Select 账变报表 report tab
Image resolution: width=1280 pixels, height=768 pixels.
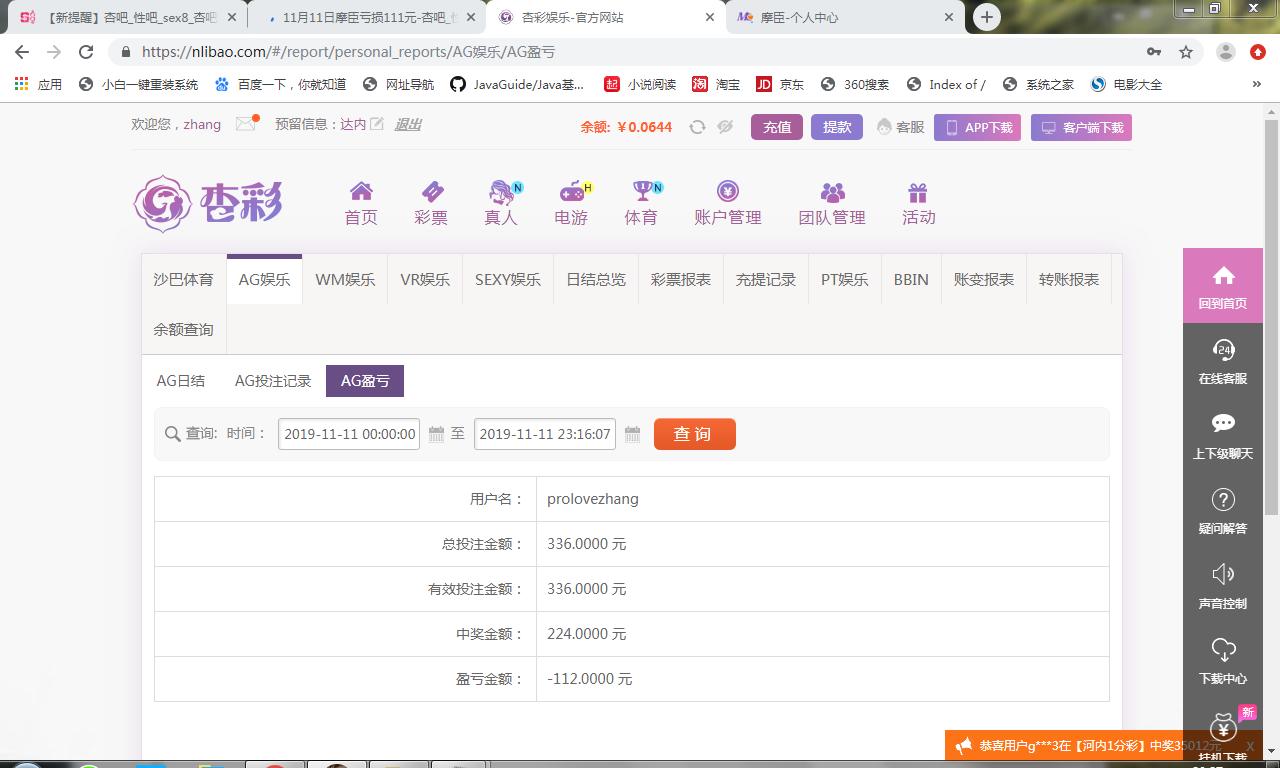(984, 280)
